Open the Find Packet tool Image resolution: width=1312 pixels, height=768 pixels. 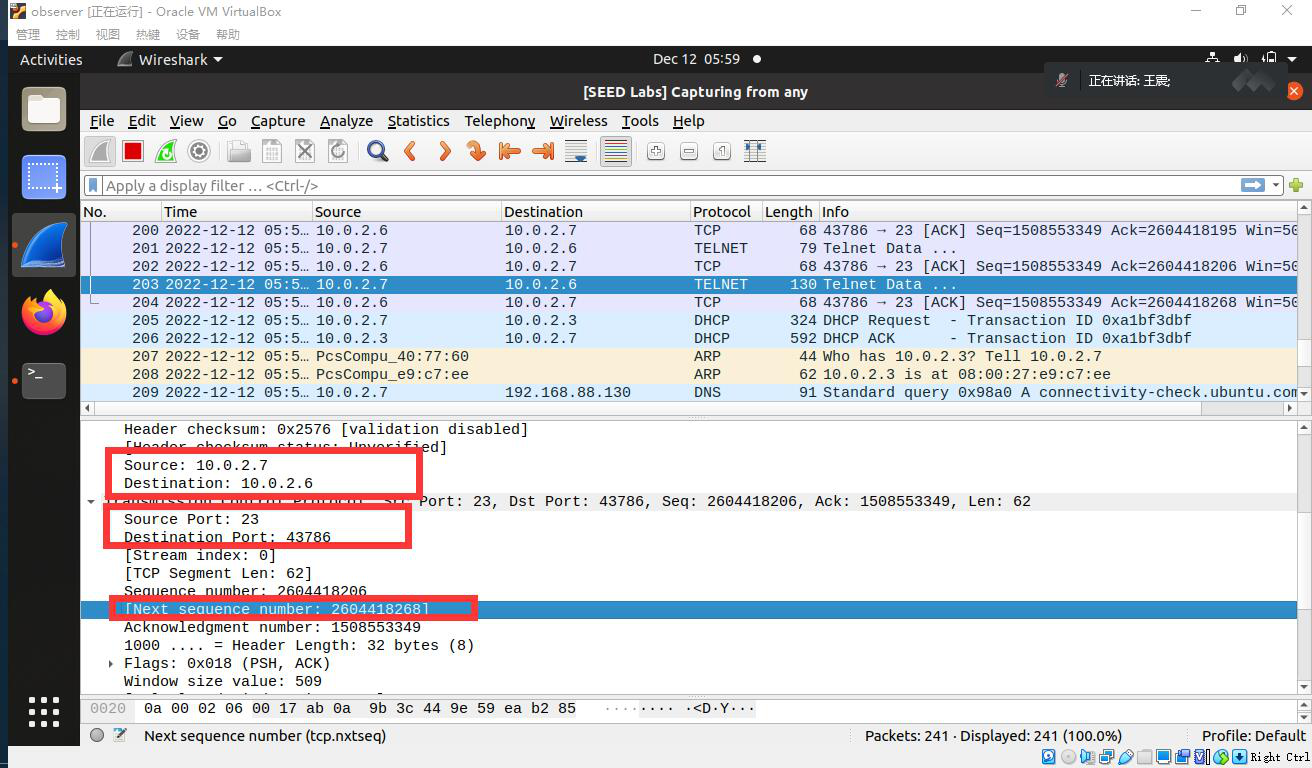pyautogui.click(x=377, y=151)
